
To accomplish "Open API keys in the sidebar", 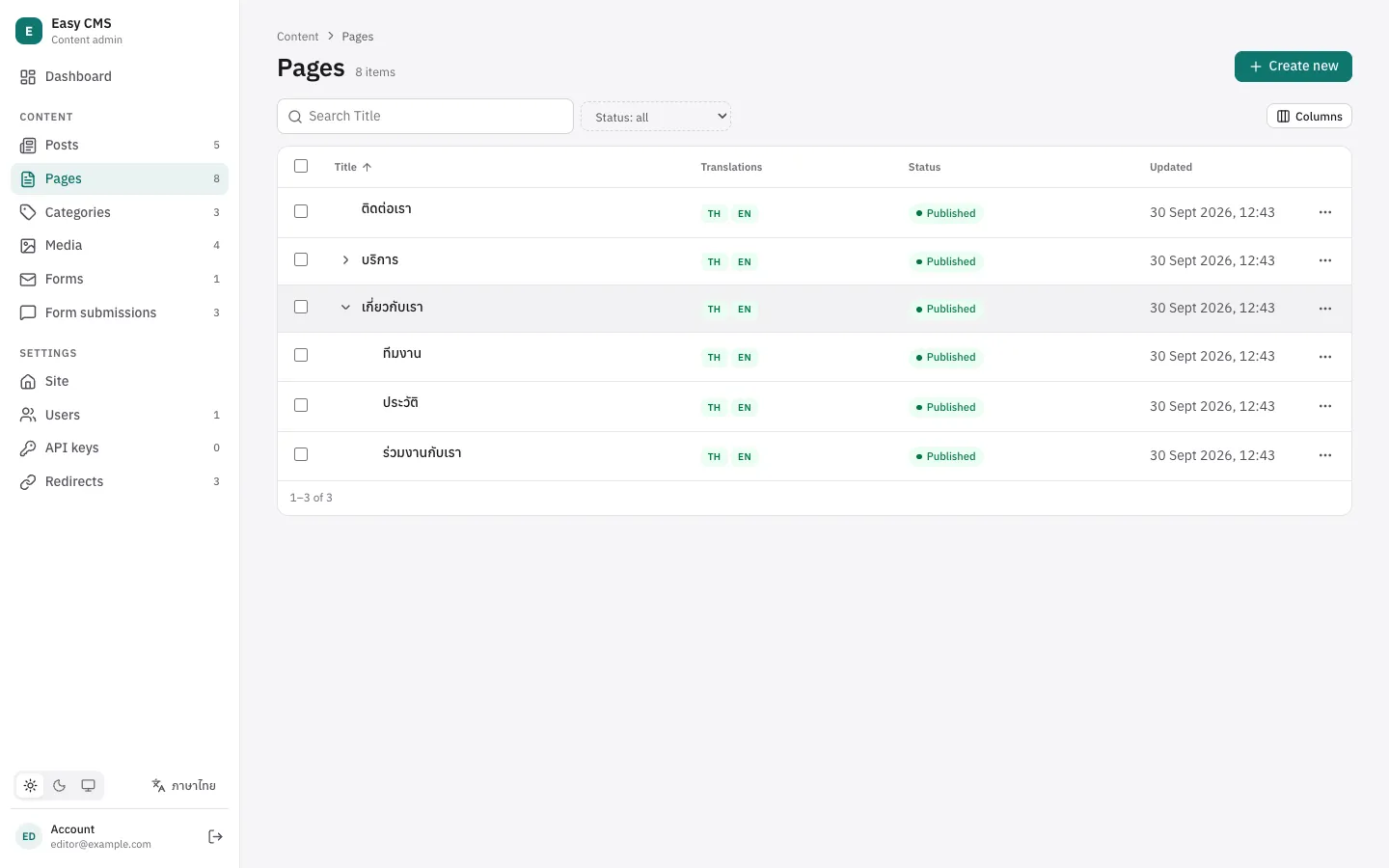I will (x=120, y=448).
